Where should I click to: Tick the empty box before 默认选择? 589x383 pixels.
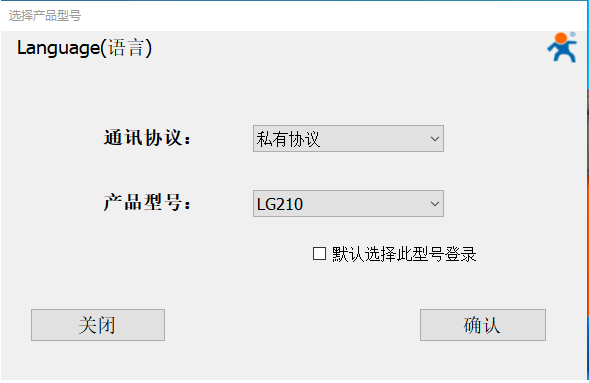(x=319, y=253)
